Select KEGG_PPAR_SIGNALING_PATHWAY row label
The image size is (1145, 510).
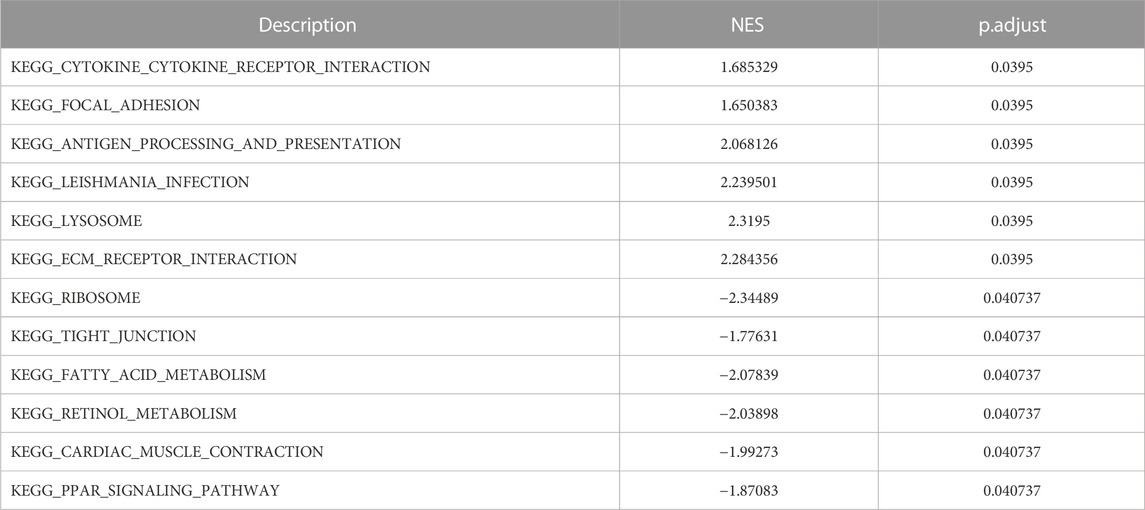click(145, 490)
